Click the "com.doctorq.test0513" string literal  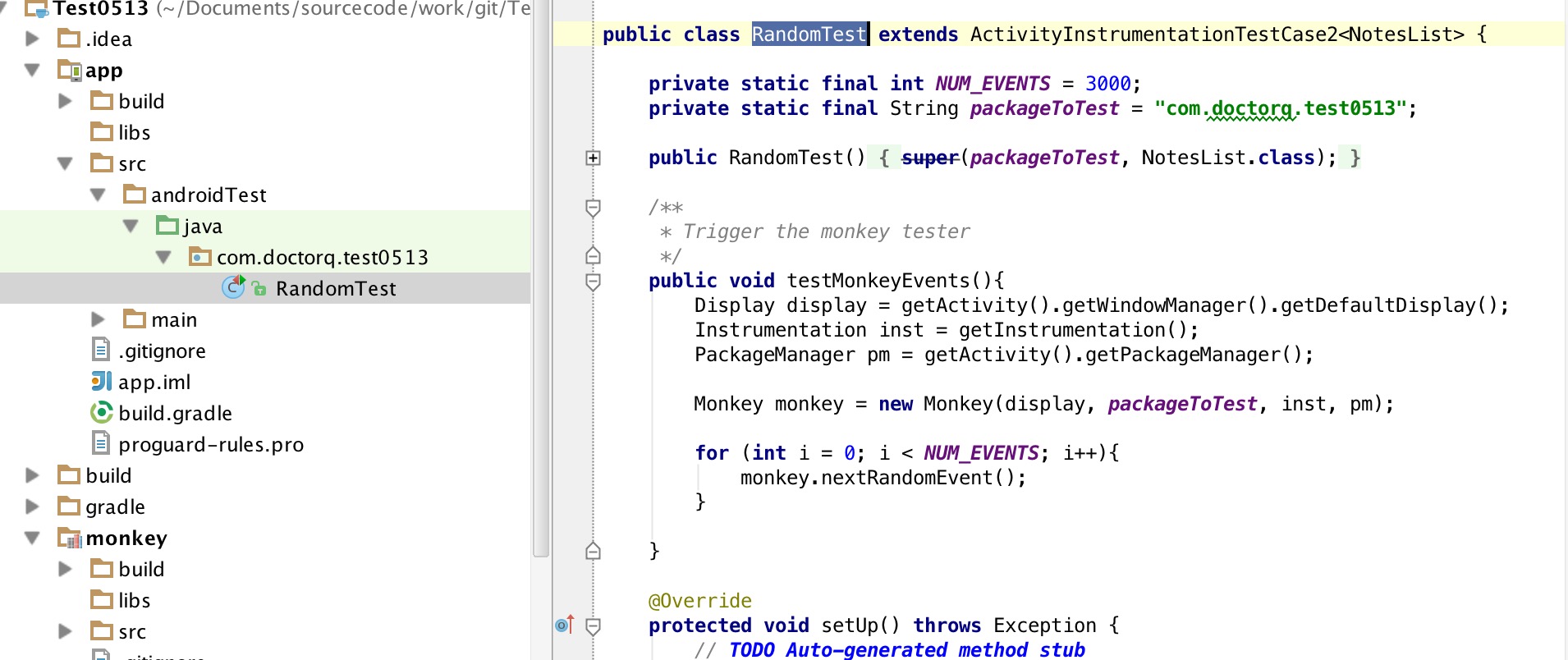pos(1280,108)
